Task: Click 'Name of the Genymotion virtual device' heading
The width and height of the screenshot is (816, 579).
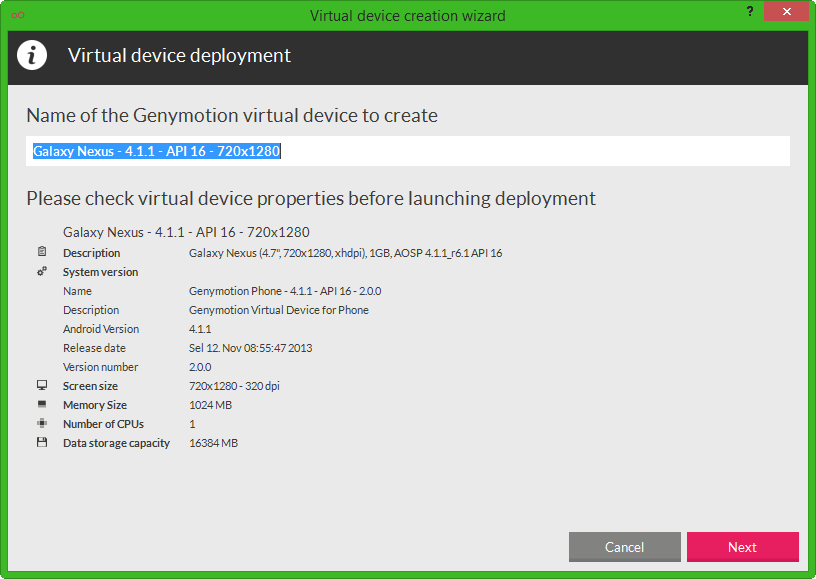Action: (232, 115)
